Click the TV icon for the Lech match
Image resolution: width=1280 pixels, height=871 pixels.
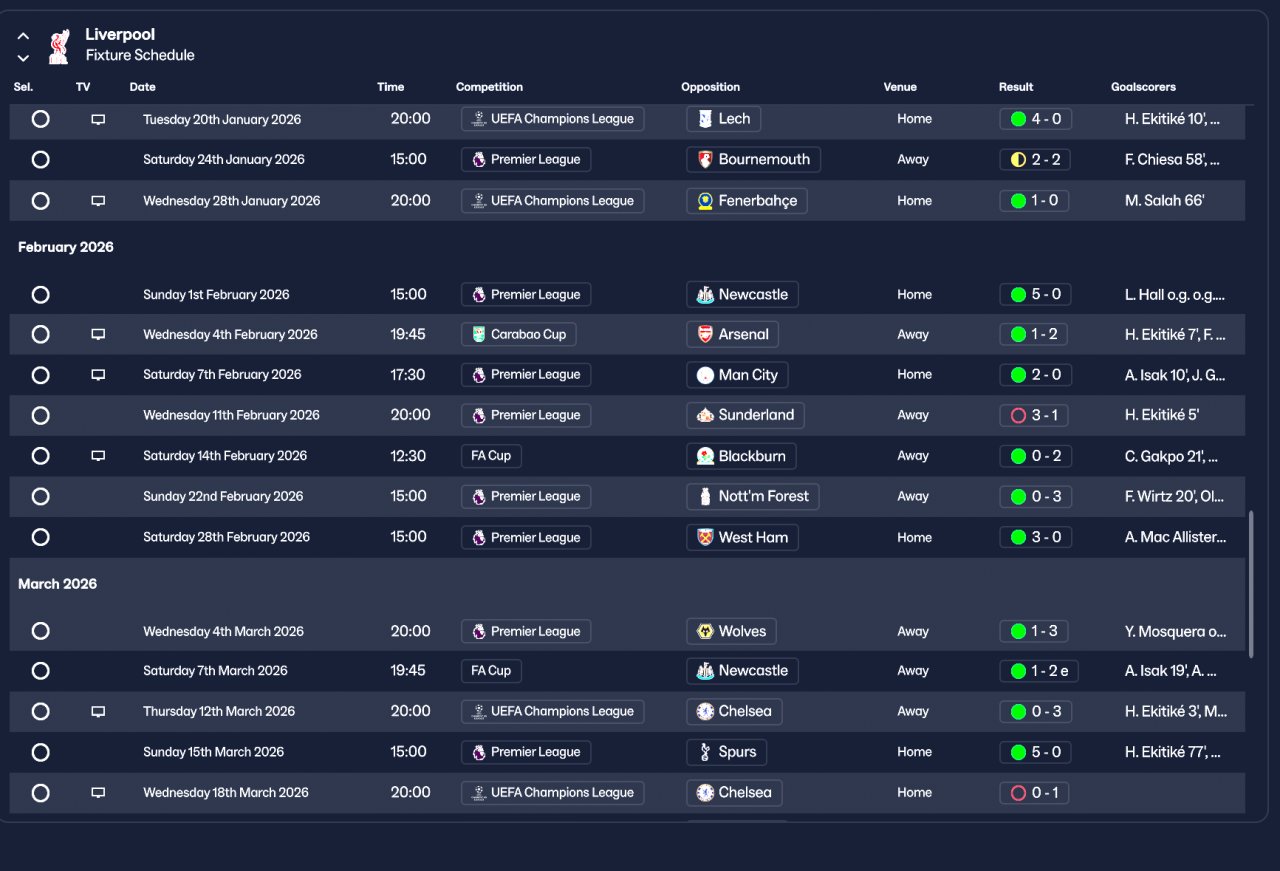click(98, 119)
